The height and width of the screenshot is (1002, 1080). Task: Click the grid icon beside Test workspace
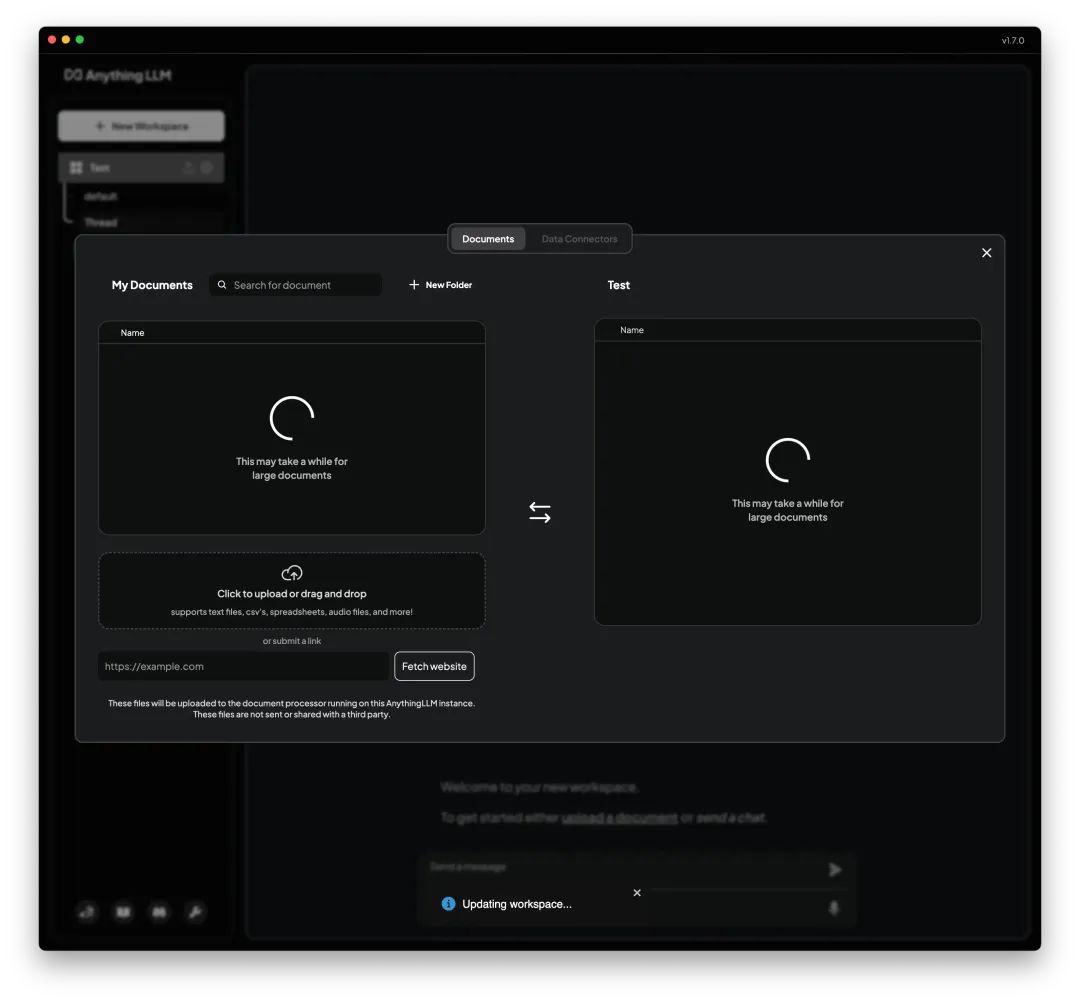point(76,167)
